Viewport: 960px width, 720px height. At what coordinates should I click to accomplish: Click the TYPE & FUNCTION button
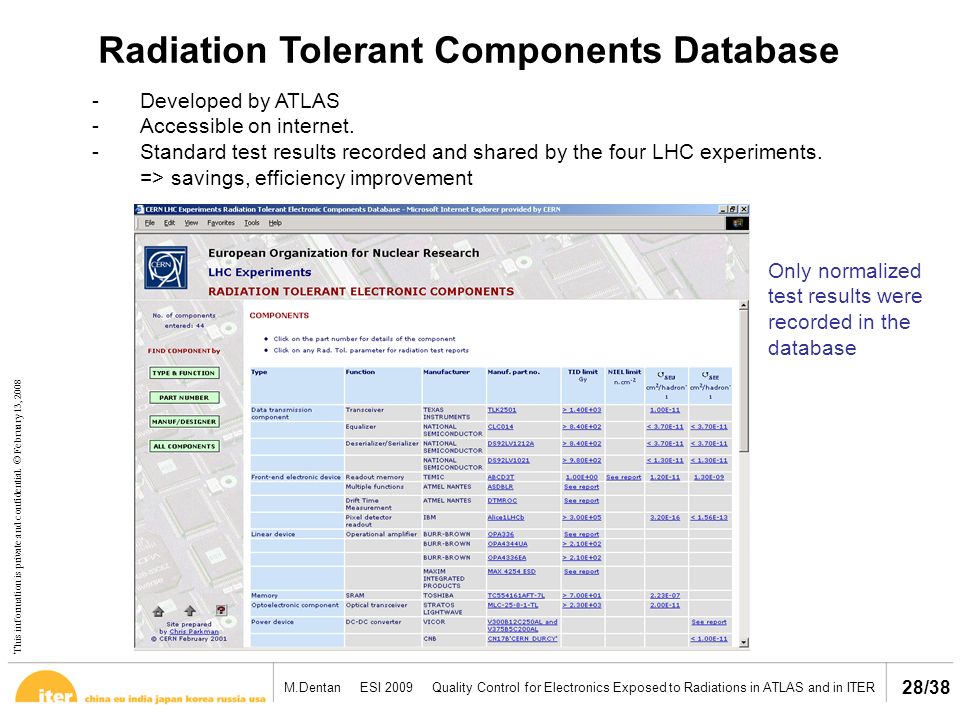click(x=184, y=373)
